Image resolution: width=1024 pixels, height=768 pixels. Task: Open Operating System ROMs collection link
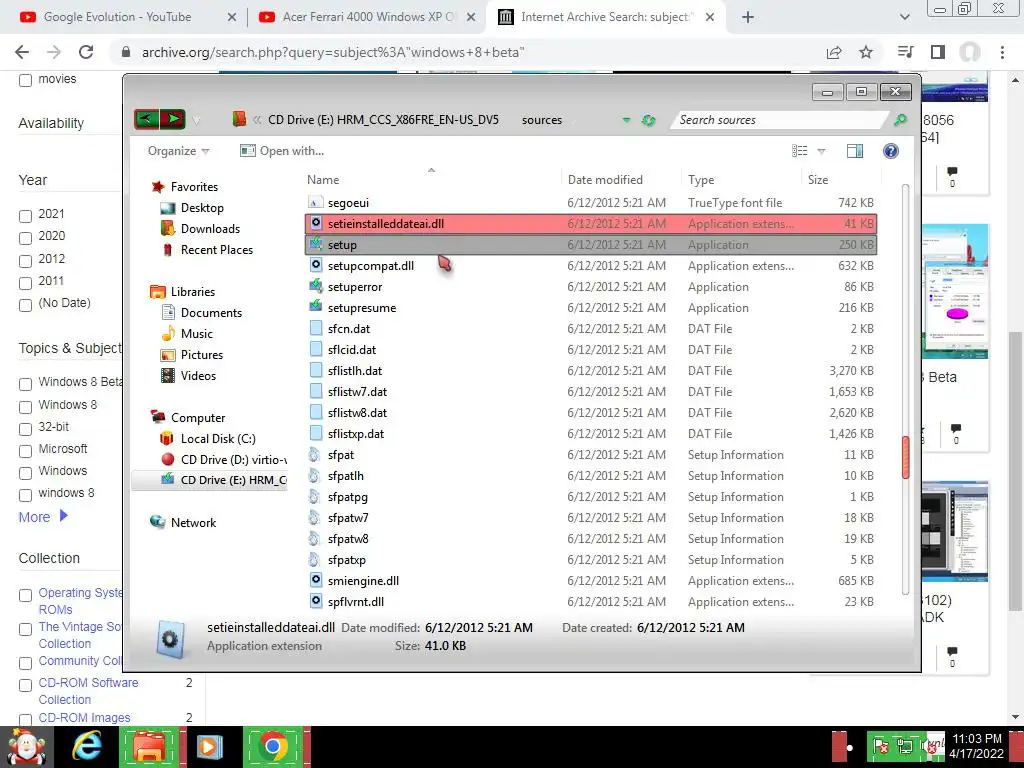[80, 601]
